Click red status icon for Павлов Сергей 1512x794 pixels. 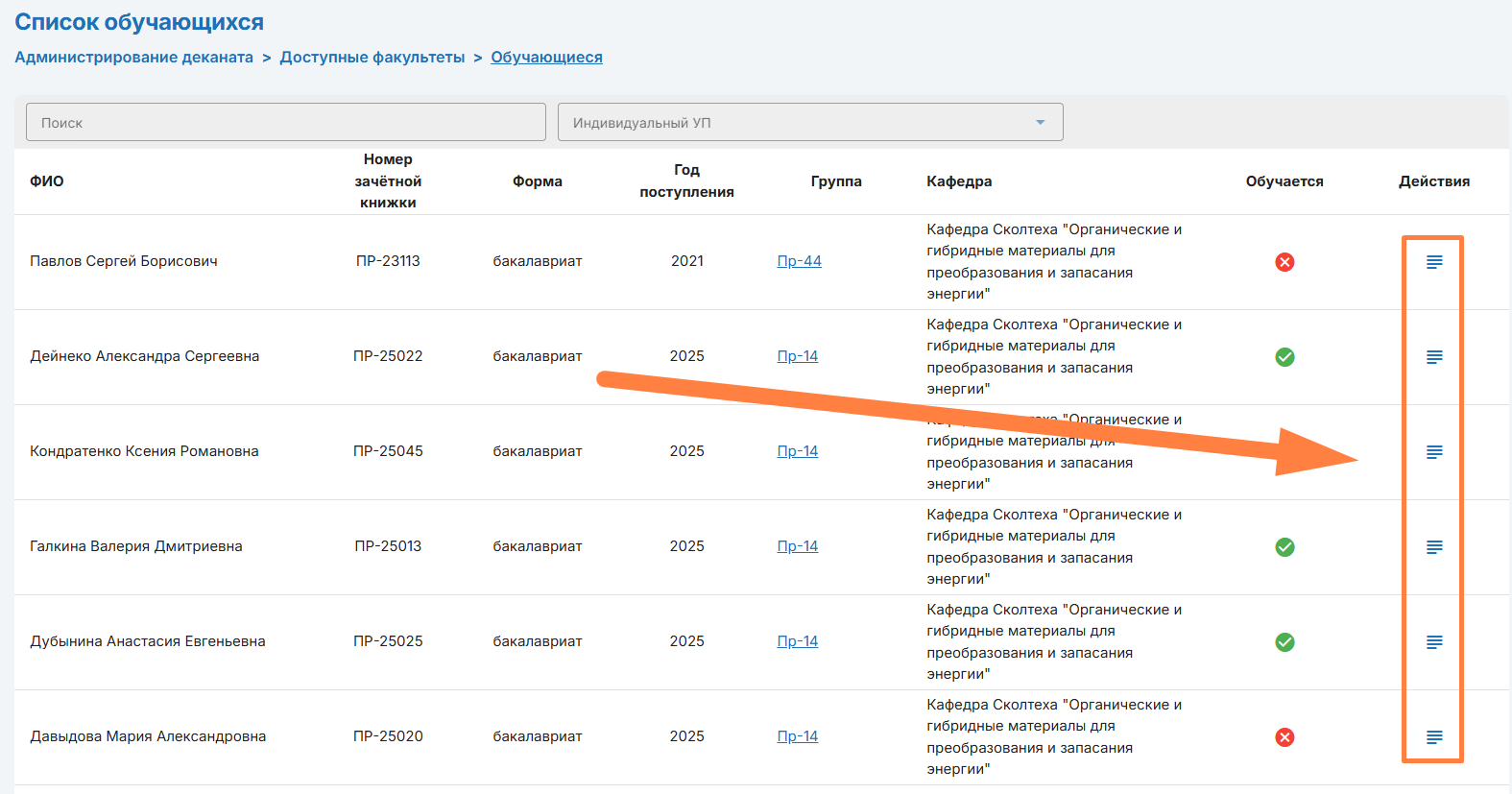(x=1284, y=262)
